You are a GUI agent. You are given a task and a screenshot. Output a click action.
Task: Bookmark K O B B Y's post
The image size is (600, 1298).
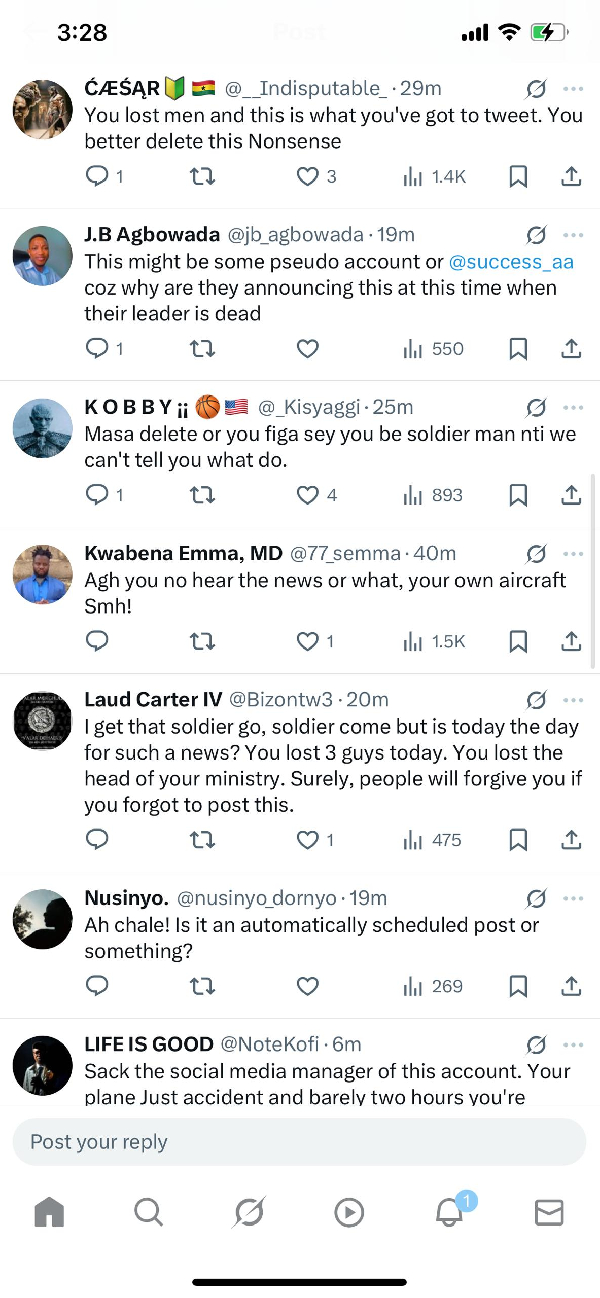518,495
